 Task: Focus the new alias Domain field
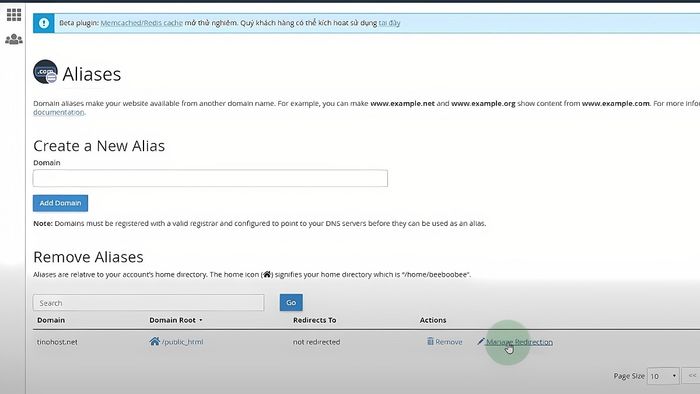pyautogui.click(x=210, y=178)
